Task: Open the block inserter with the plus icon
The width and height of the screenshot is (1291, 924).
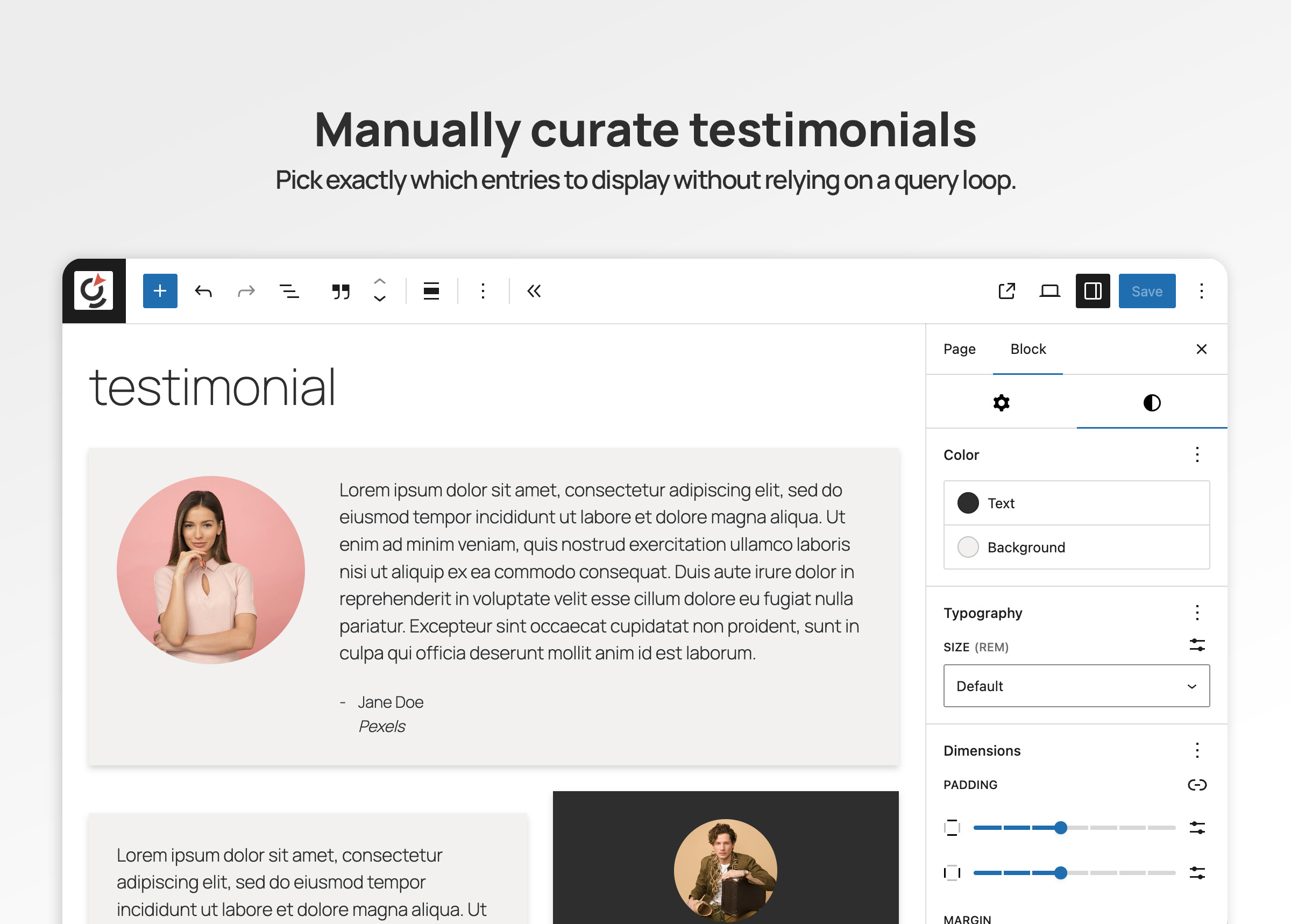Action: (159, 291)
